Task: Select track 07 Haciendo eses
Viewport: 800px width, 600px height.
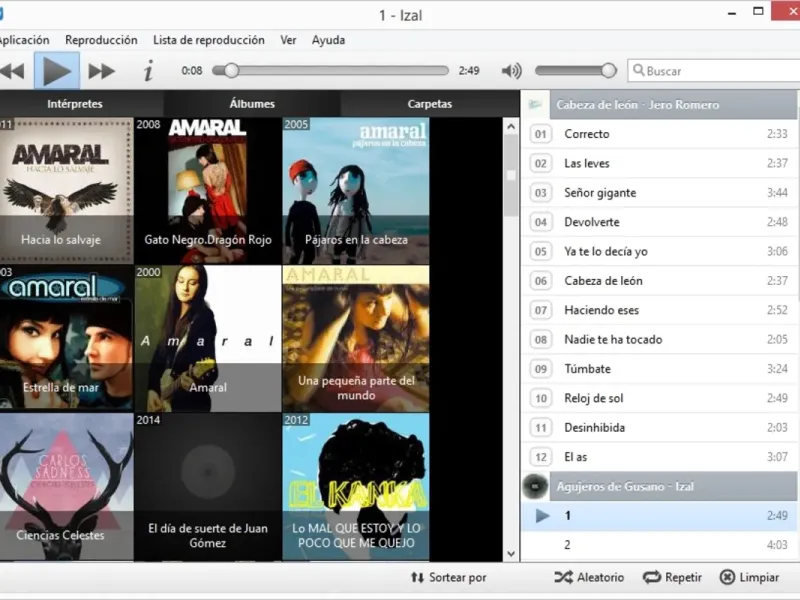Action: click(659, 310)
